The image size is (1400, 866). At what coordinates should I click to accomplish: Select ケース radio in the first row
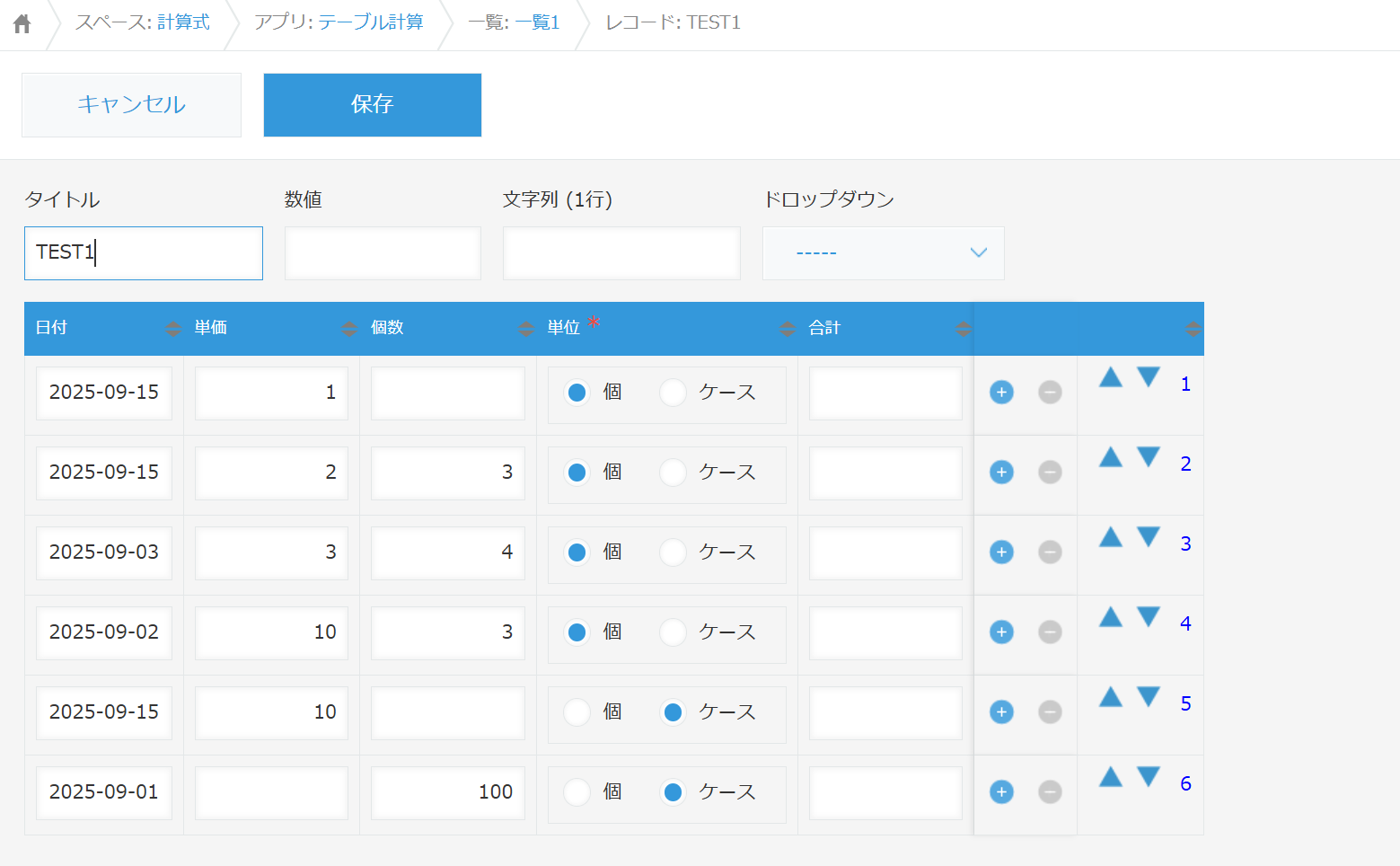point(673,393)
